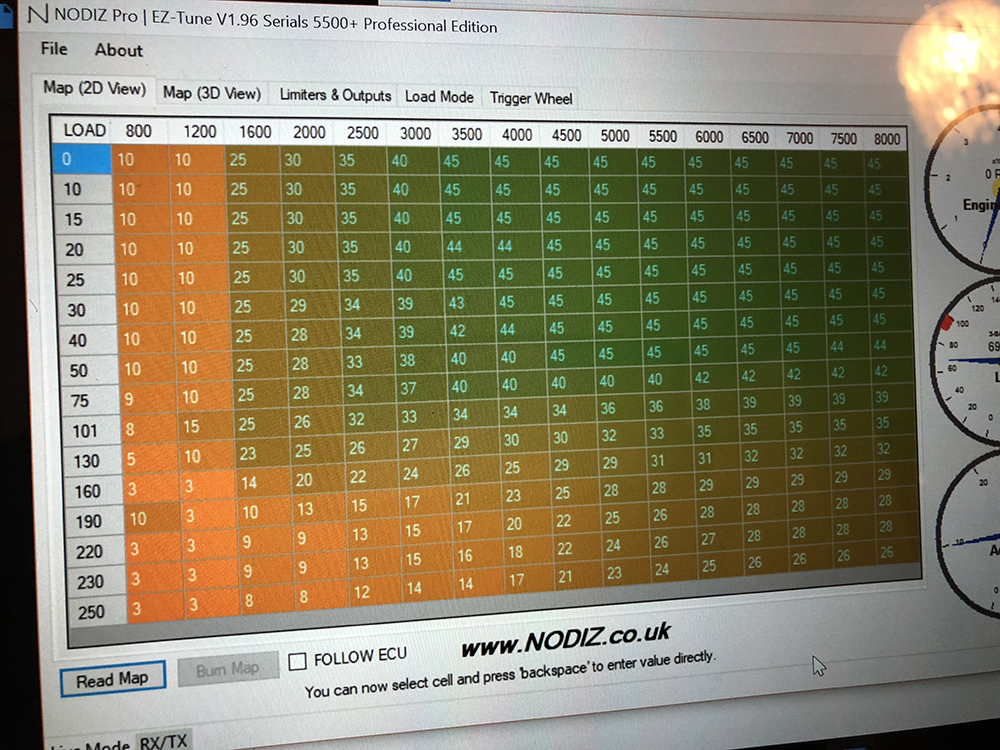Select value 29 at load 30, 2000 RPM
Image resolution: width=1000 pixels, height=750 pixels.
[310, 305]
